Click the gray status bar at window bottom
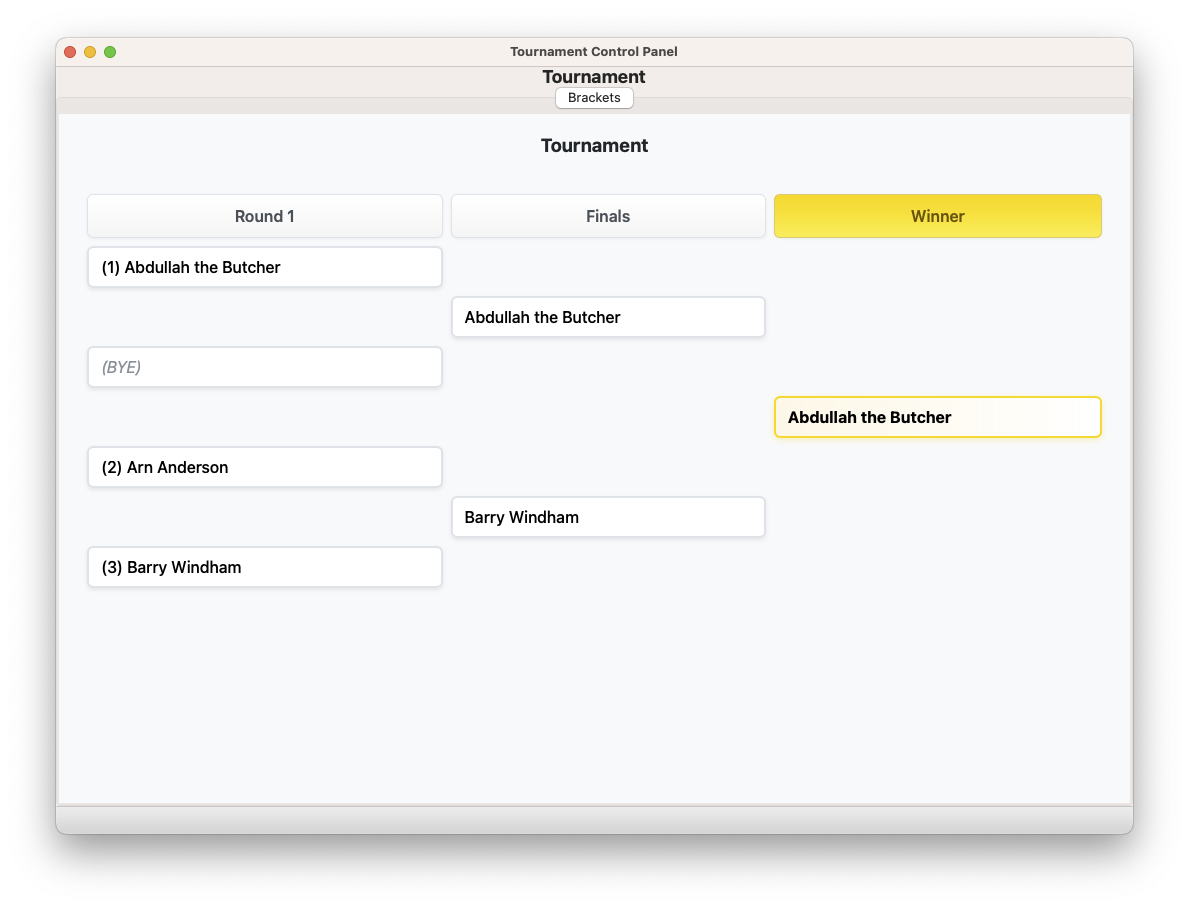 pyautogui.click(x=594, y=819)
